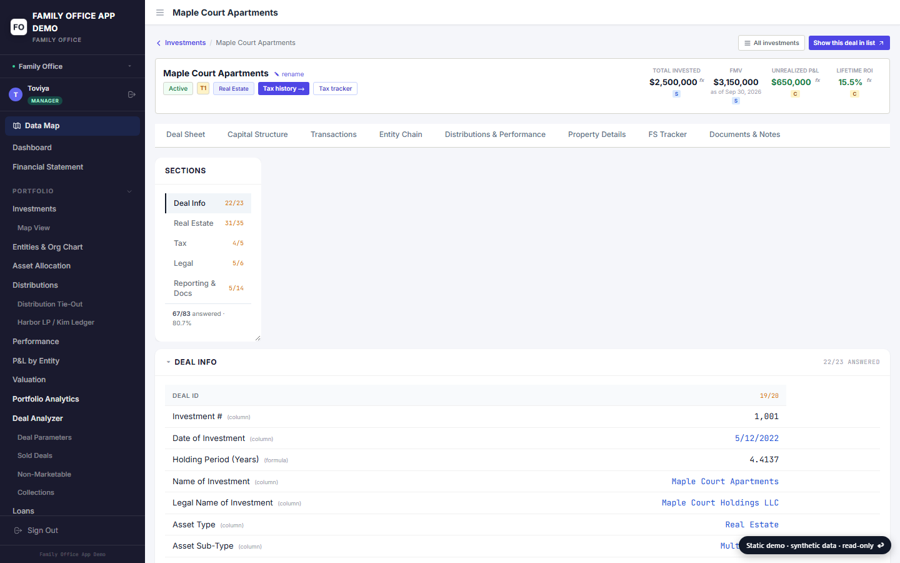900x563 pixels.
Task: Click the fx icon next to Total Invested
Action: [702, 80]
